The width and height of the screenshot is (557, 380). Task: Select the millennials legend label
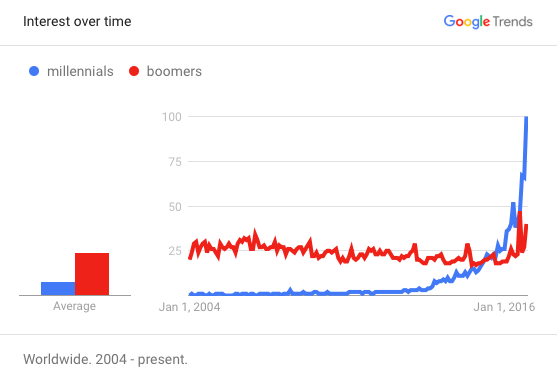point(80,71)
